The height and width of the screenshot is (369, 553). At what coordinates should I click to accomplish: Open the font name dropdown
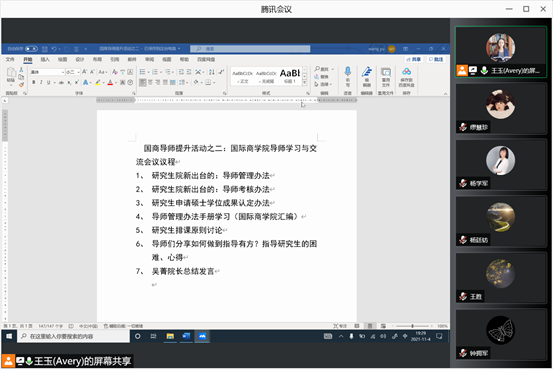point(48,72)
